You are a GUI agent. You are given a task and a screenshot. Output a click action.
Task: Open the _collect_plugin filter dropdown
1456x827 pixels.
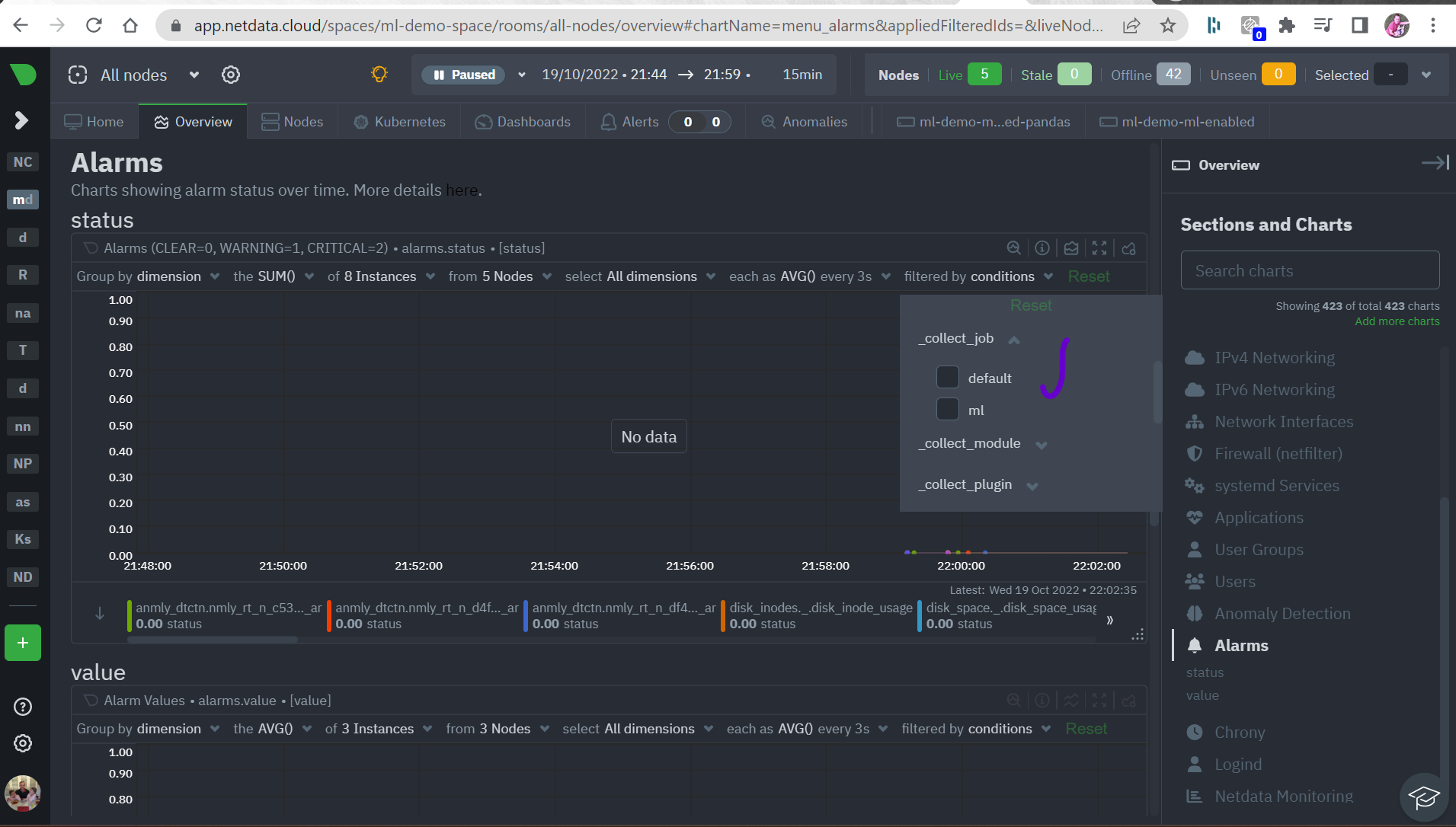coord(1033,484)
